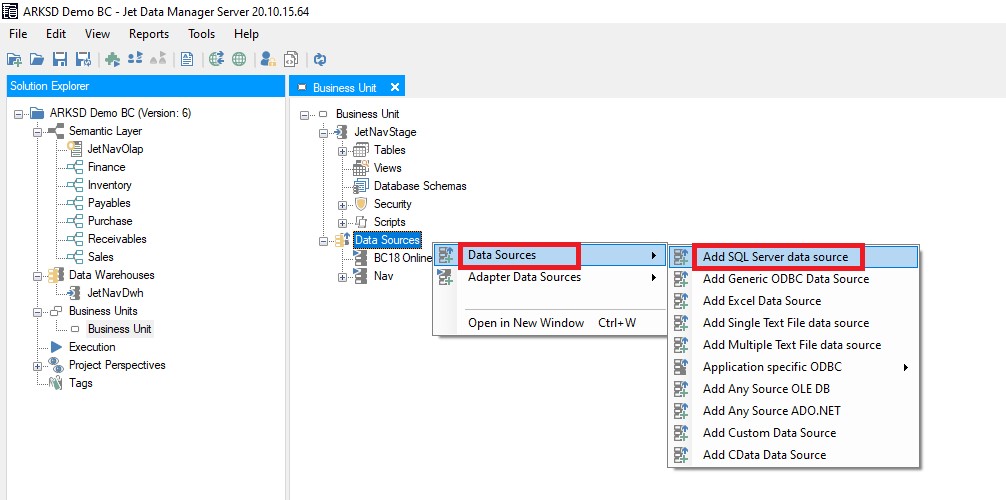The width and height of the screenshot is (1006, 500).
Task: Collapse the Semantic Layer node
Action: click(x=38, y=131)
